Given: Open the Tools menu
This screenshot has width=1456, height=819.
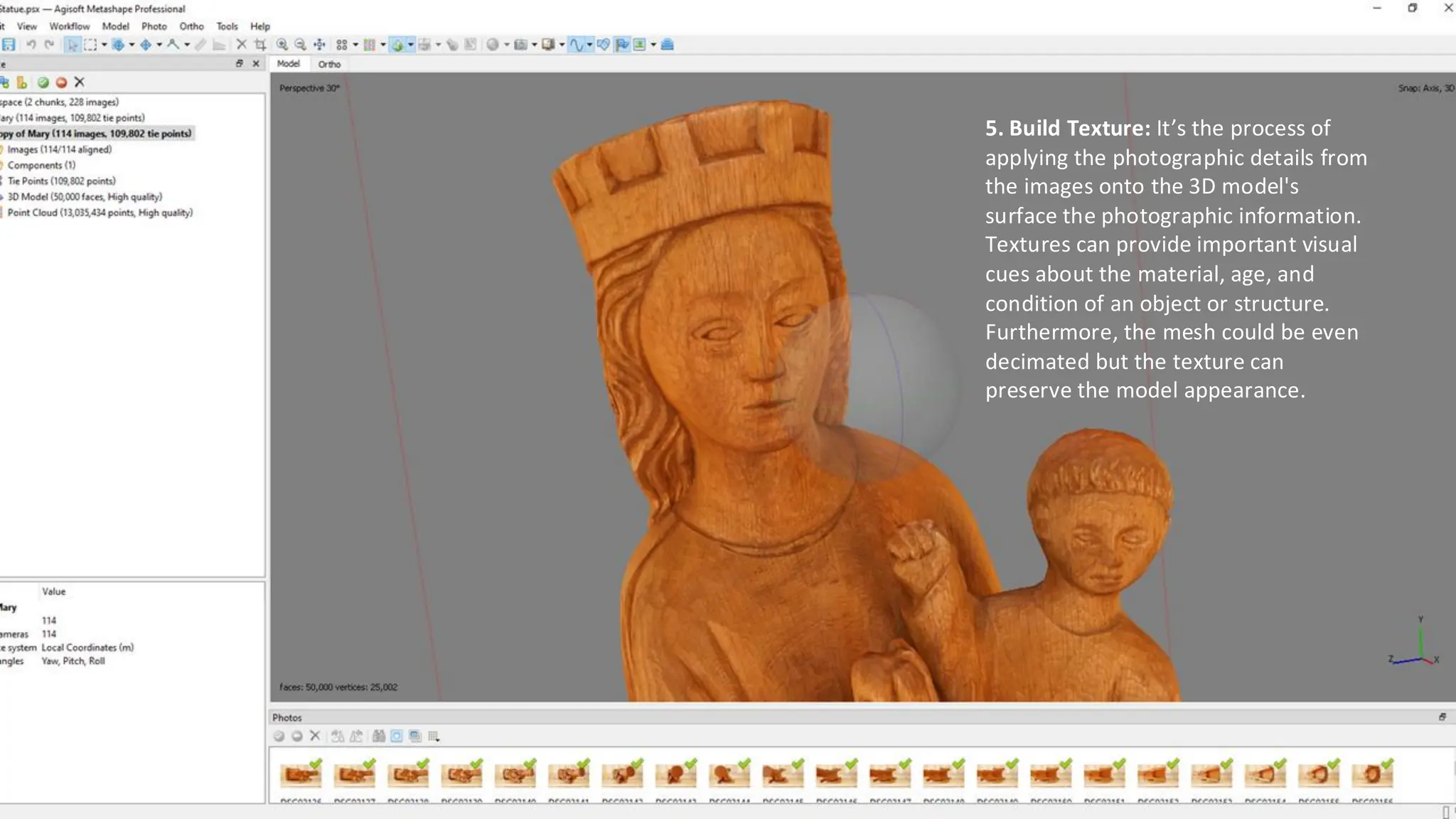Looking at the screenshot, I should point(227,26).
